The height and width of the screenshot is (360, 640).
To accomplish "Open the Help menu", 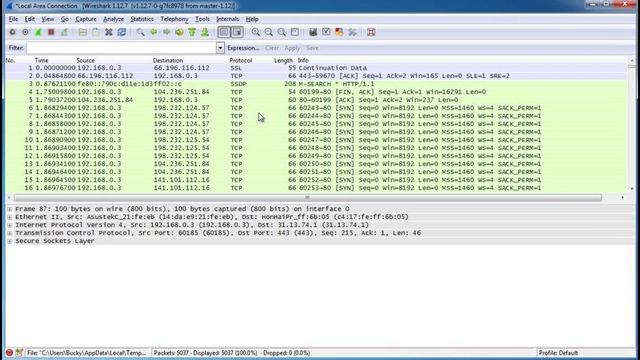I will click(252, 19).
